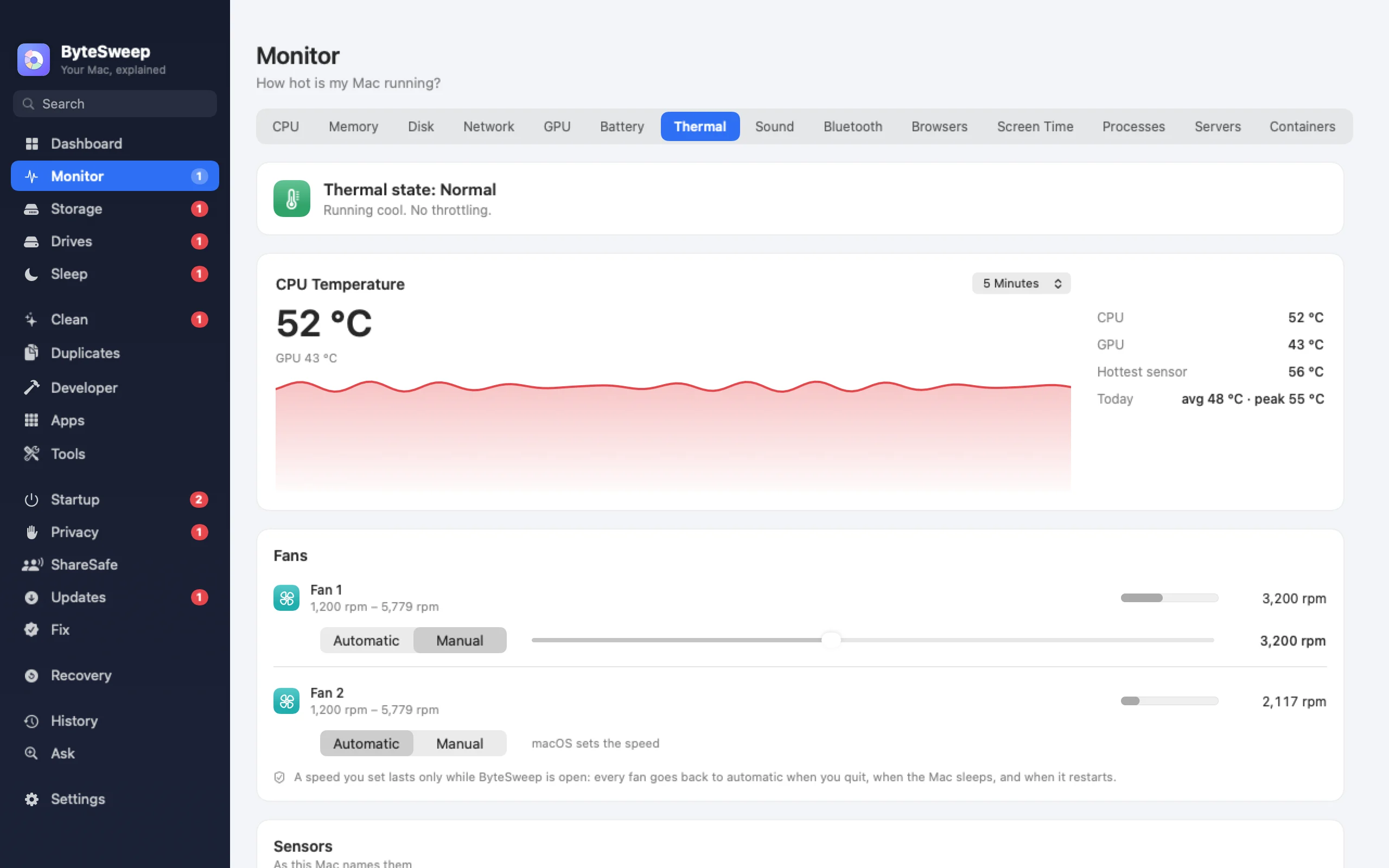
Task: Click the CPU temperature history graph
Action: click(673, 435)
